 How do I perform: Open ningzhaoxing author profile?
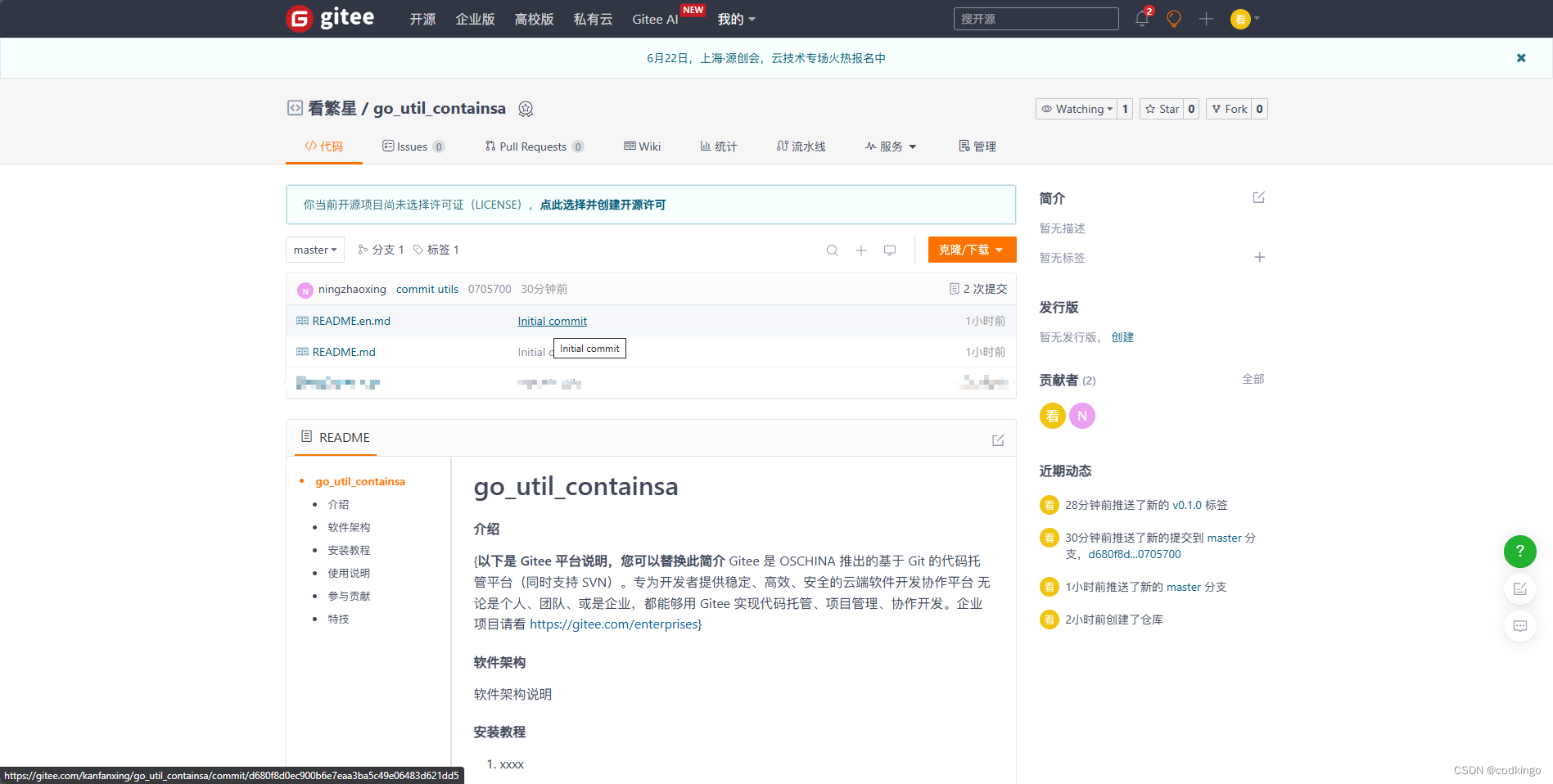click(x=352, y=289)
